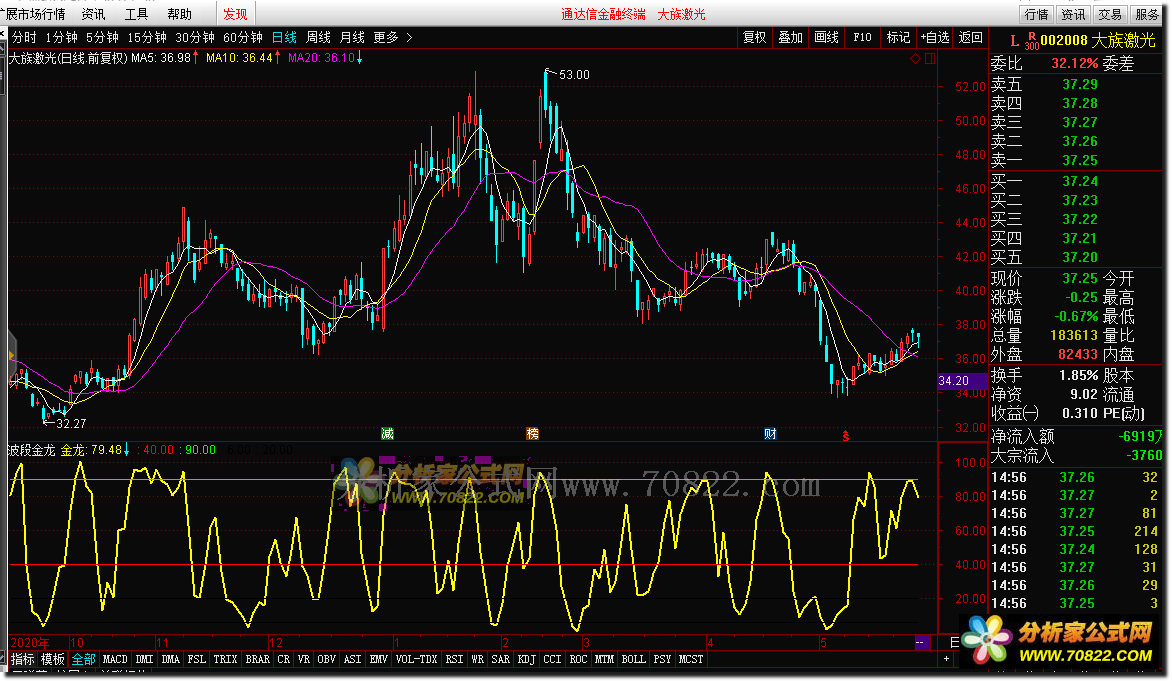The image size is (1172, 681).
Task: Click the 标记 mark tool
Action: coord(898,37)
